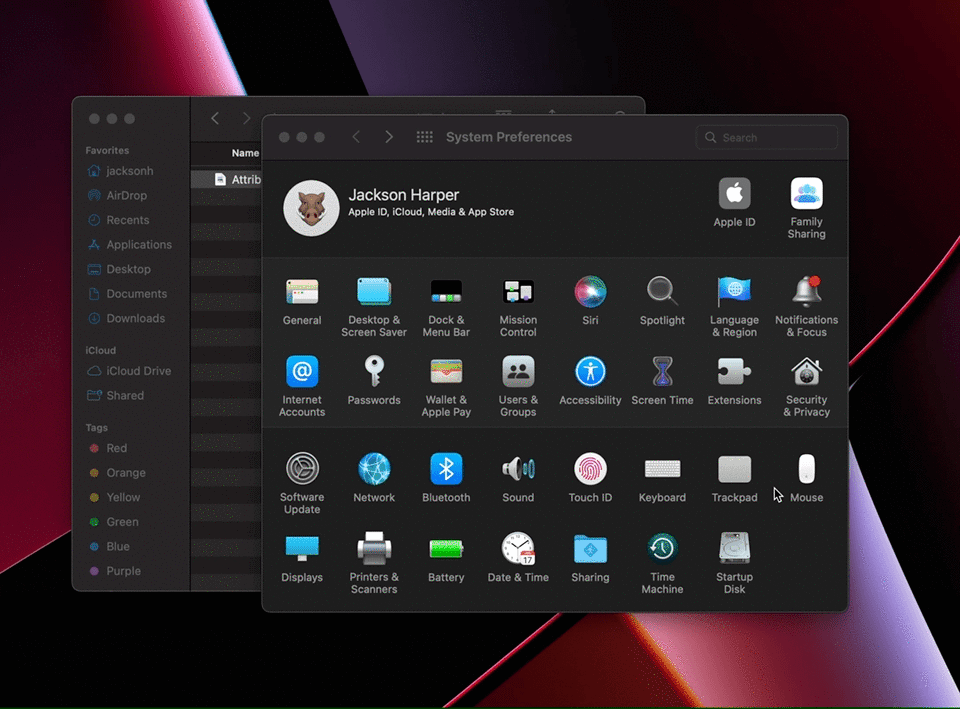
Task: Click Jackson Harper profile picture
Action: 311,208
